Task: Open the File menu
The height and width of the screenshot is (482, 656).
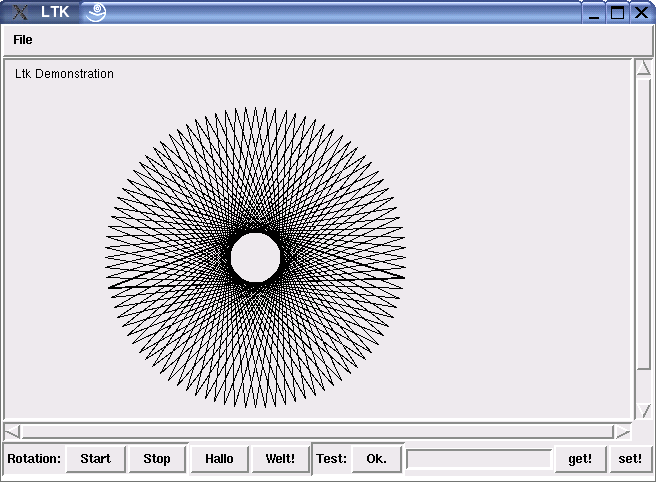Action: (22, 40)
